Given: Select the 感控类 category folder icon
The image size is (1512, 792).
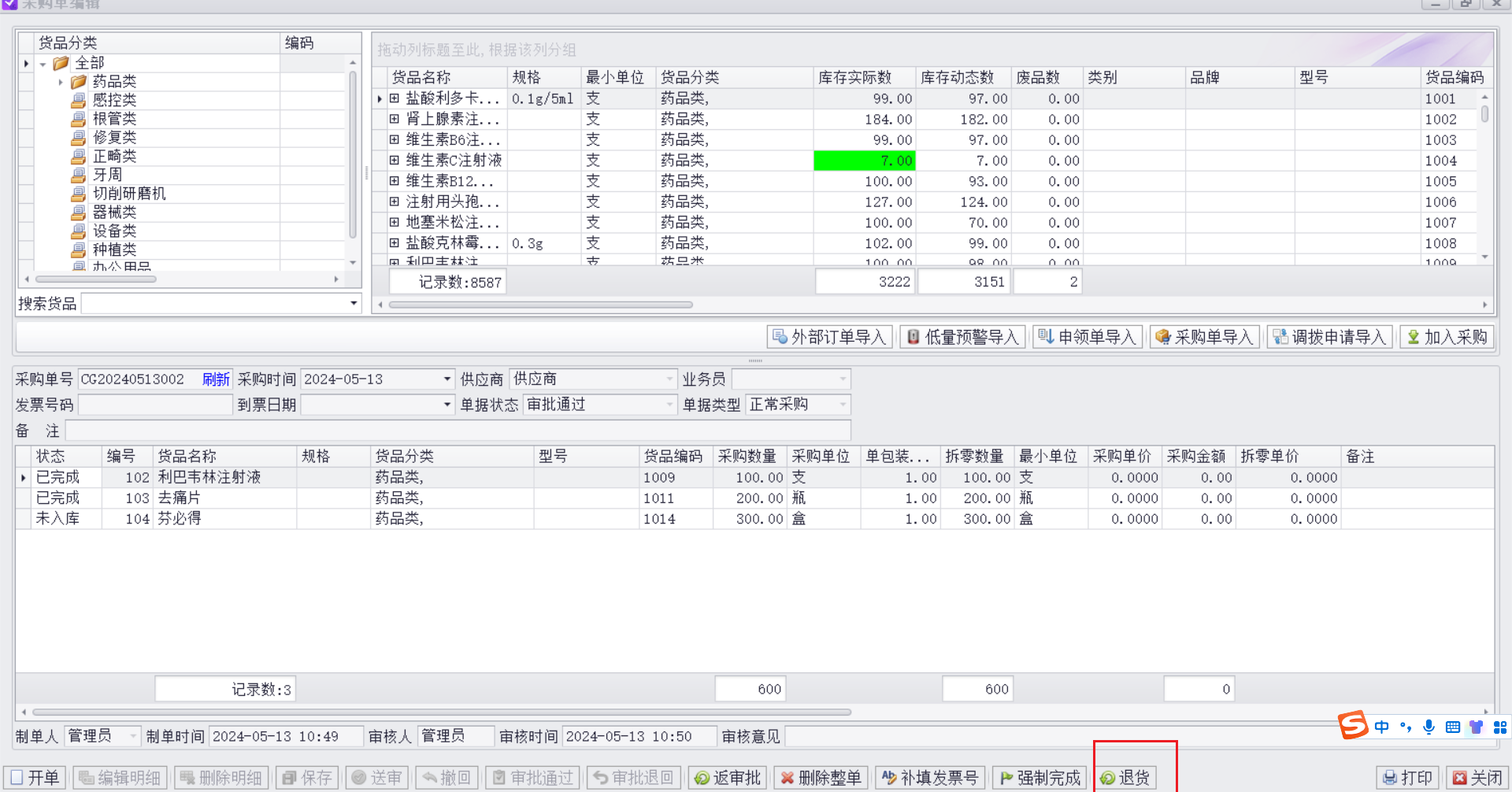Looking at the screenshot, I should pos(79,100).
